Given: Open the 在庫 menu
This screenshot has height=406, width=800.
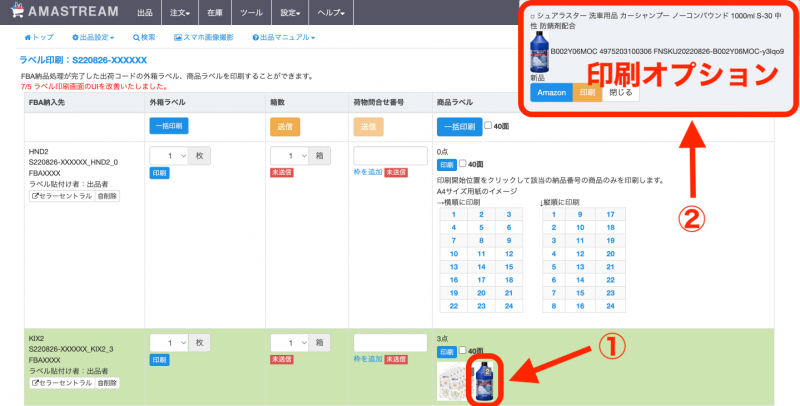Looking at the screenshot, I should 215,13.
